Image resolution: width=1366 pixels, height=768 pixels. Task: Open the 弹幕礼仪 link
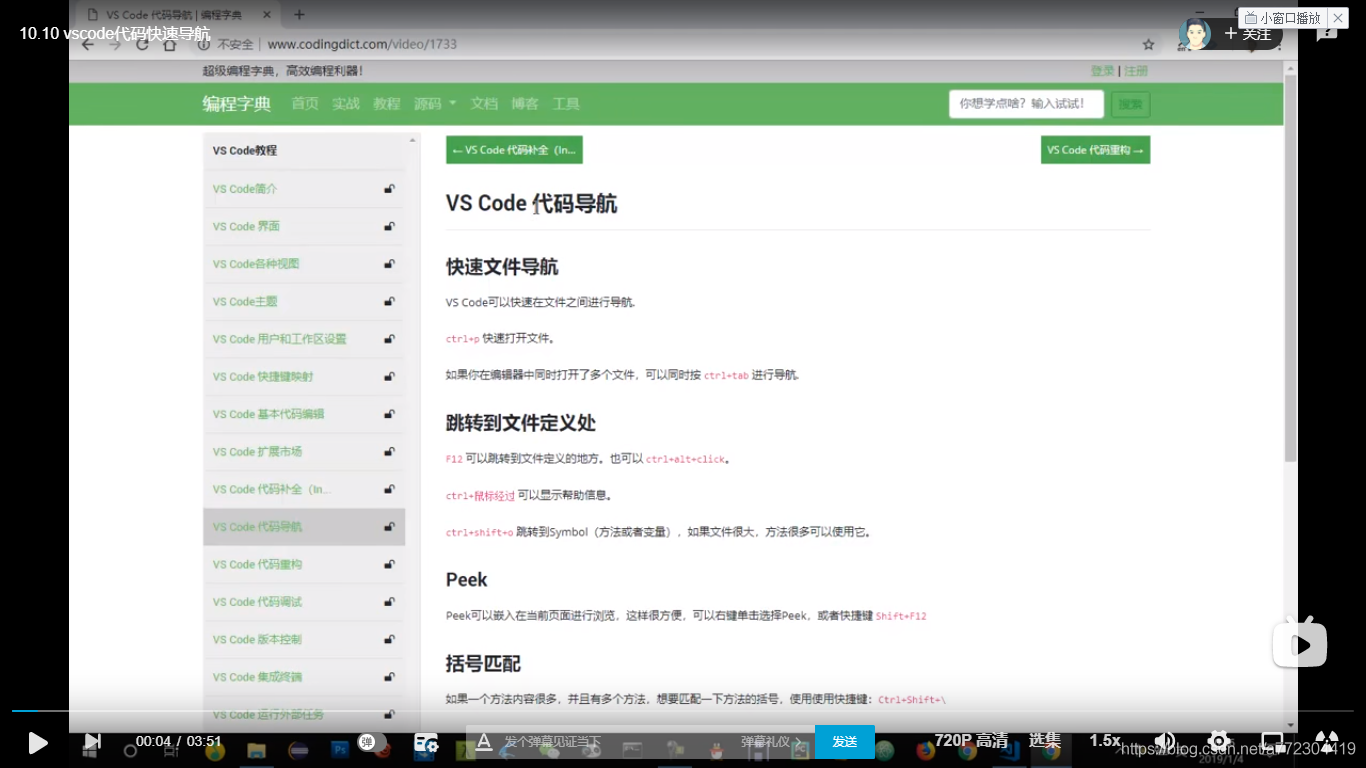click(772, 741)
